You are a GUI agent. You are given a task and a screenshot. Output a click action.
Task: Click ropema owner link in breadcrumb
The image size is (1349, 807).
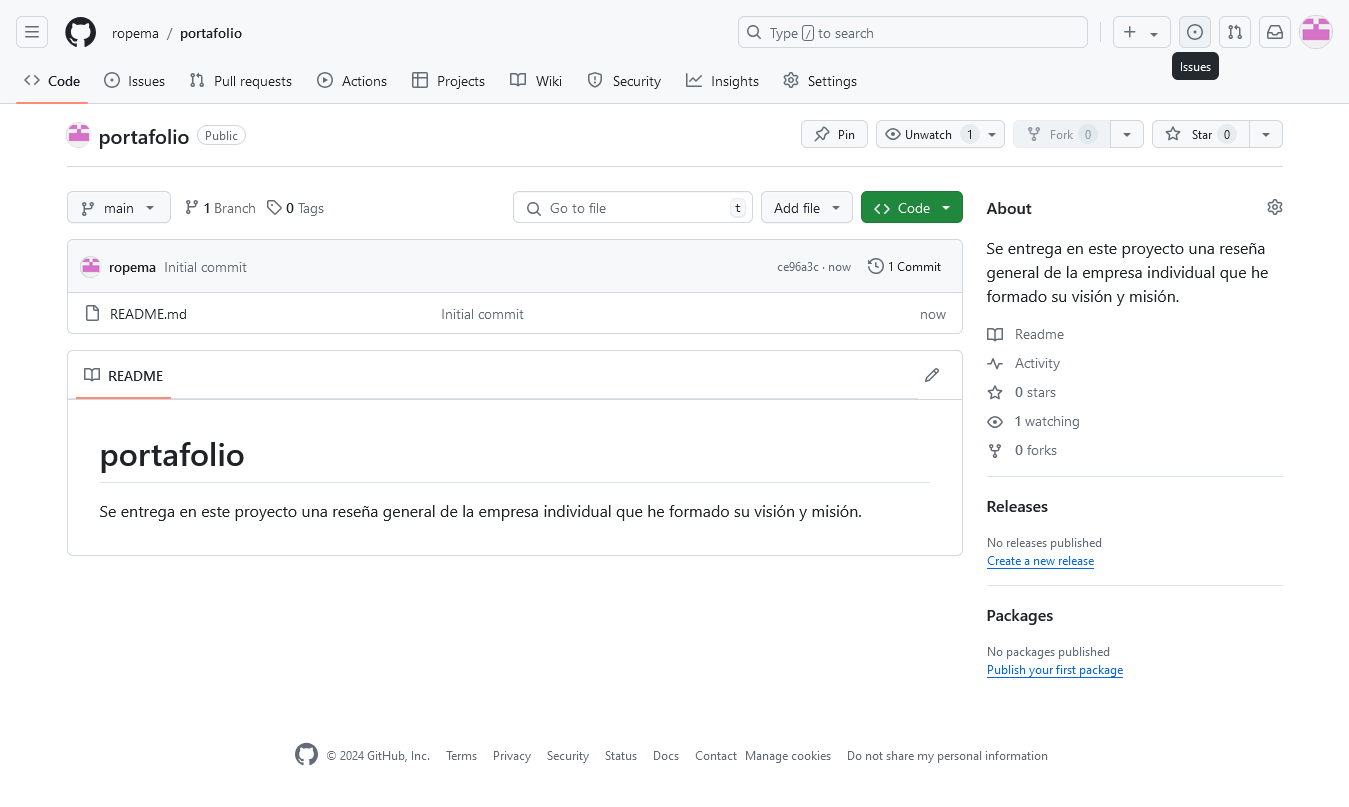tap(135, 33)
